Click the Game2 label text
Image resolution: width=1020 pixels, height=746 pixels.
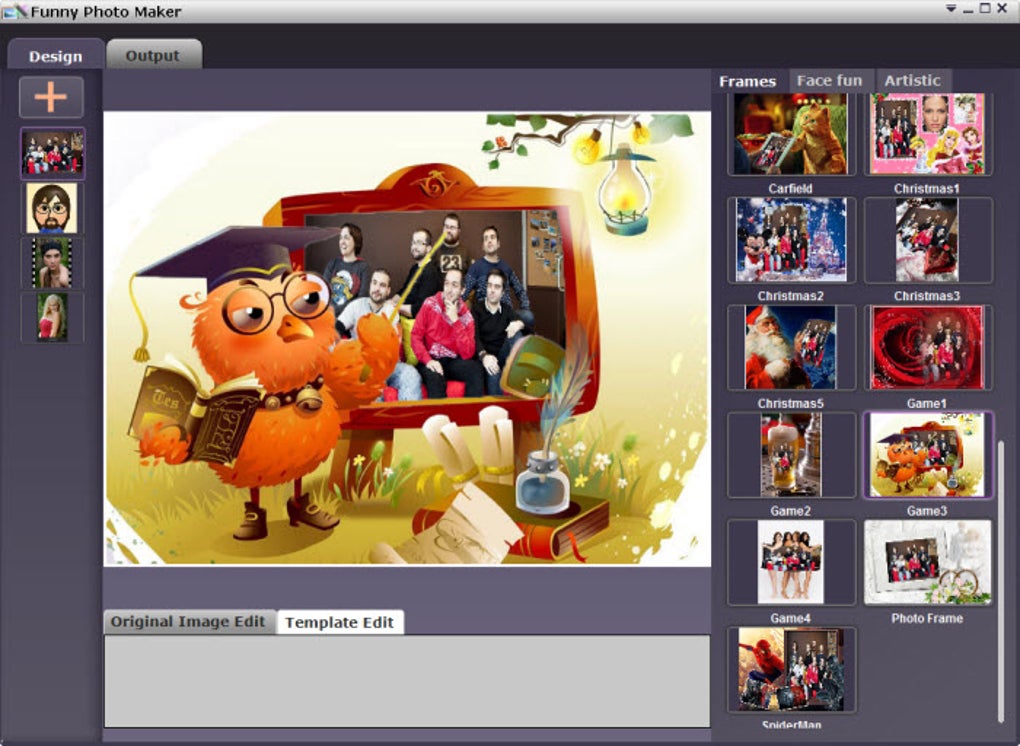pos(790,511)
